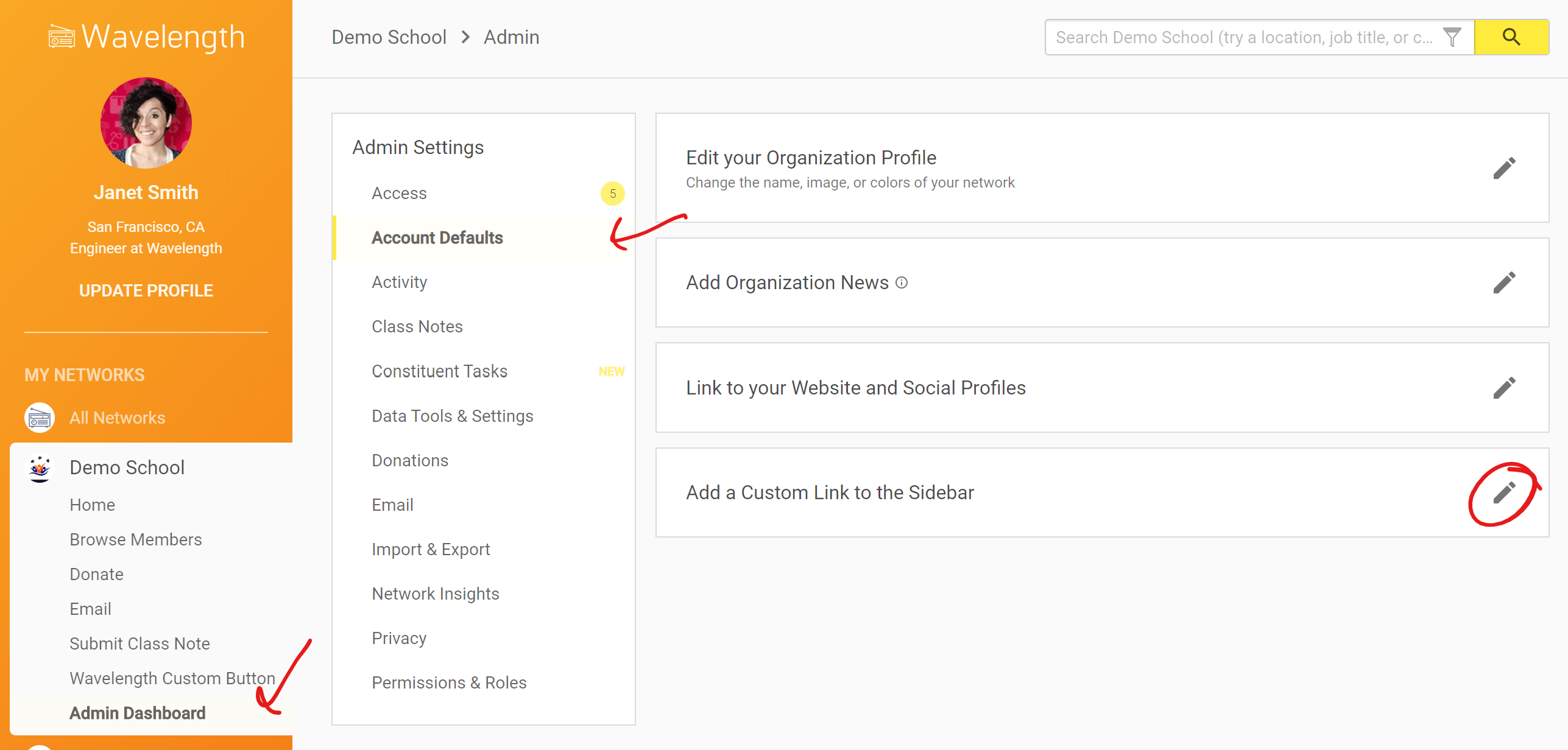Open Constituent Tasks settings
The image size is (1568, 750).
click(439, 371)
